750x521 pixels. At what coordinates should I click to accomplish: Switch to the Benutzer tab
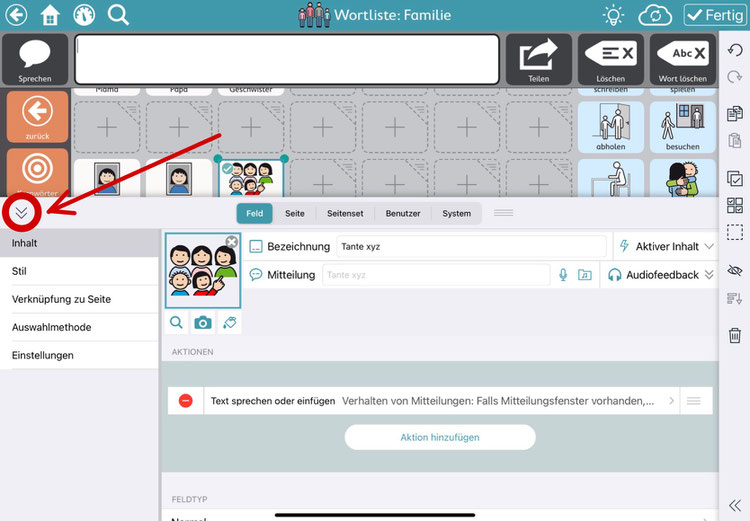403,213
